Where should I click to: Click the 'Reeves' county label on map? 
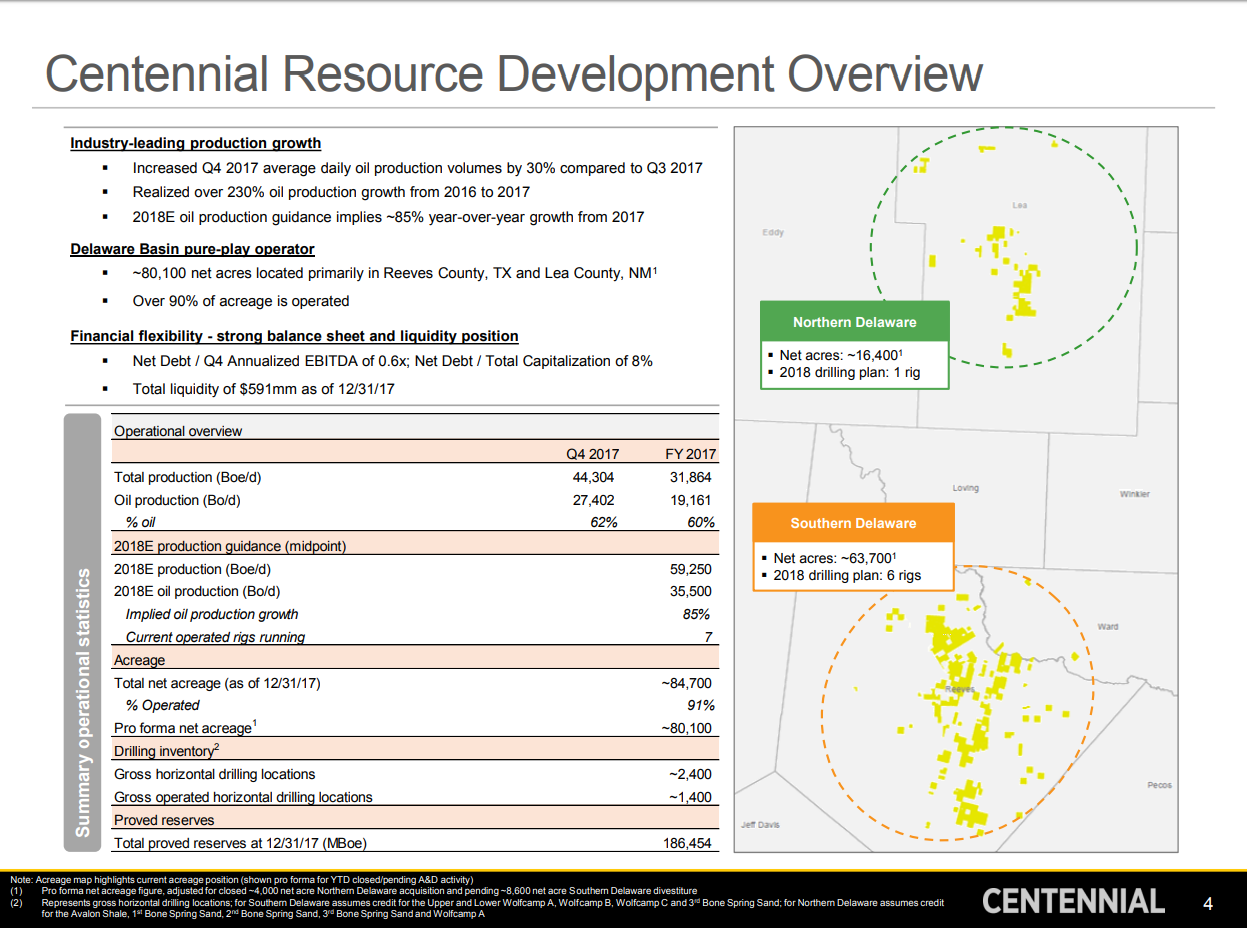tap(960, 690)
